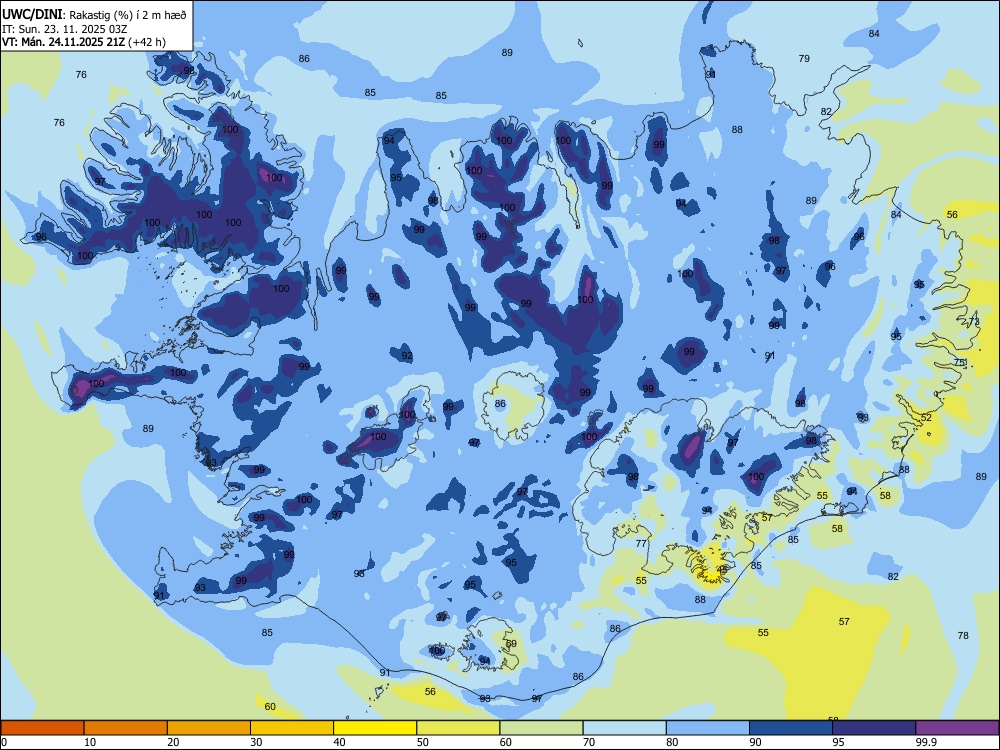Click the bright yellow 40–50 legend swatch
The width and height of the screenshot is (1000, 750).
tap(375, 728)
